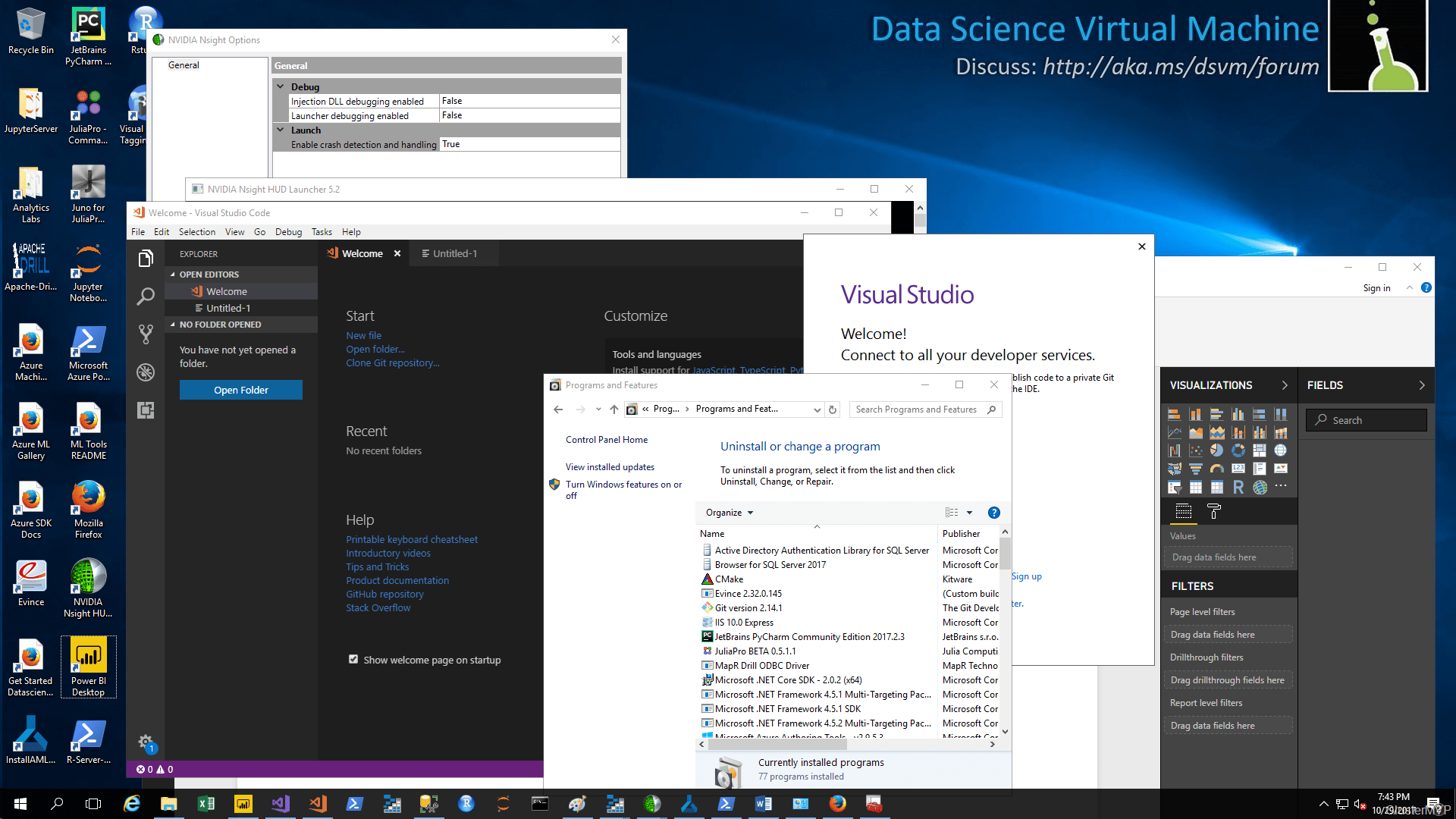1456x819 pixels.
Task: Open VS Code manage gear icon
Action: coord(146,743)
